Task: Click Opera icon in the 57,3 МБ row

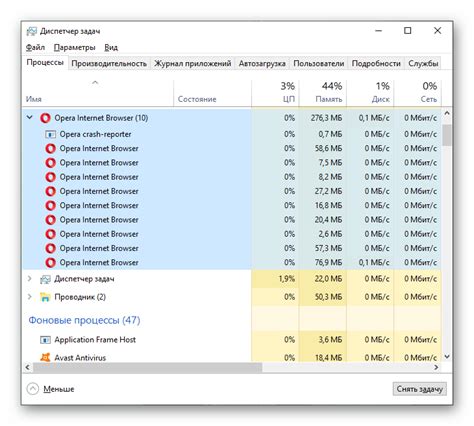Action: [50, 248]
